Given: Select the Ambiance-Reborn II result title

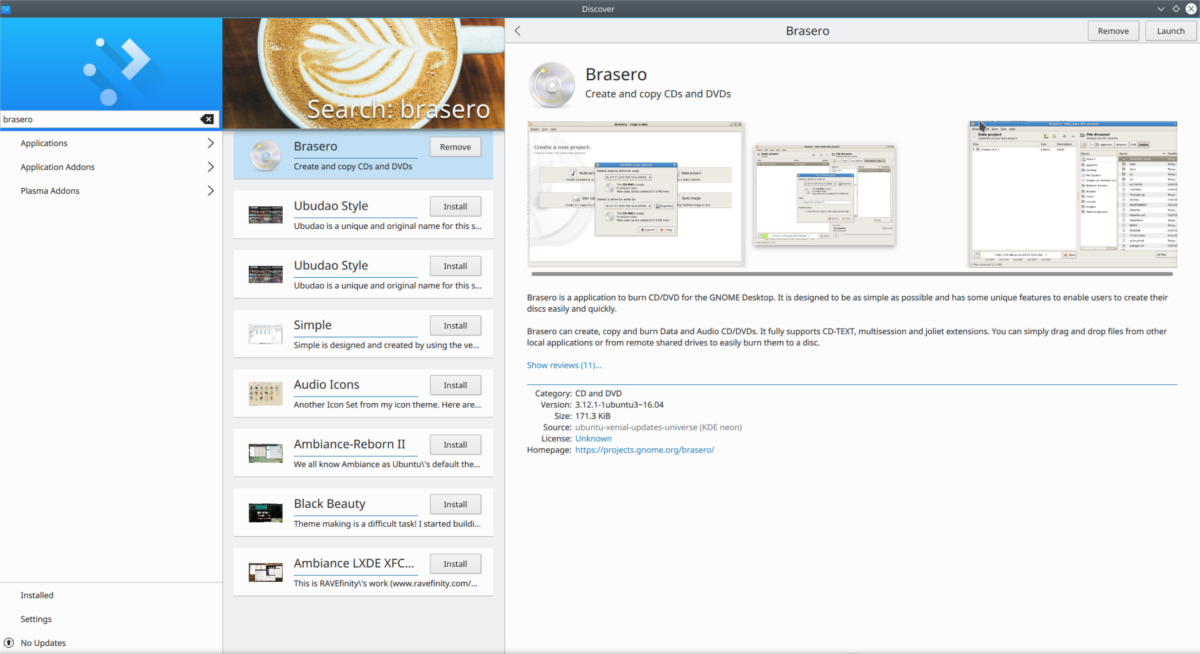Looking at the screenshot, I should pos(350,444).
